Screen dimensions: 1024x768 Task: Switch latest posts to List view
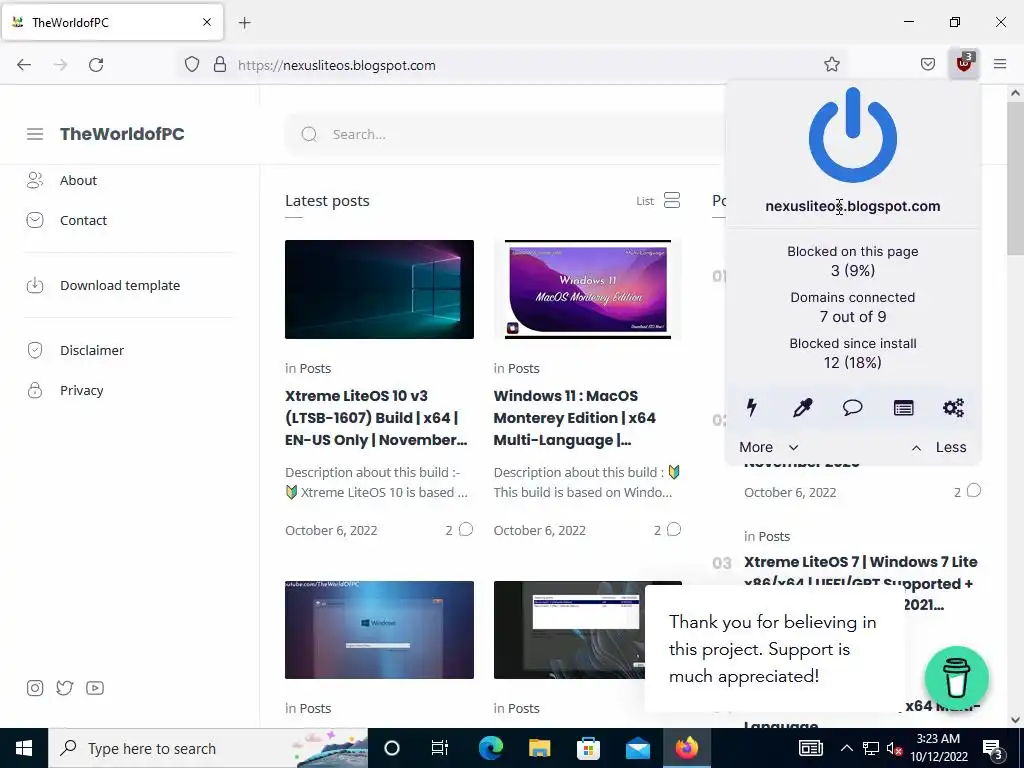click(658, 200)
